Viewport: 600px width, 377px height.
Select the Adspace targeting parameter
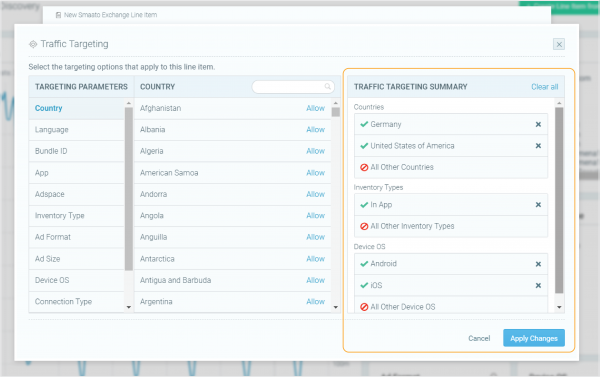pos(77,194)
